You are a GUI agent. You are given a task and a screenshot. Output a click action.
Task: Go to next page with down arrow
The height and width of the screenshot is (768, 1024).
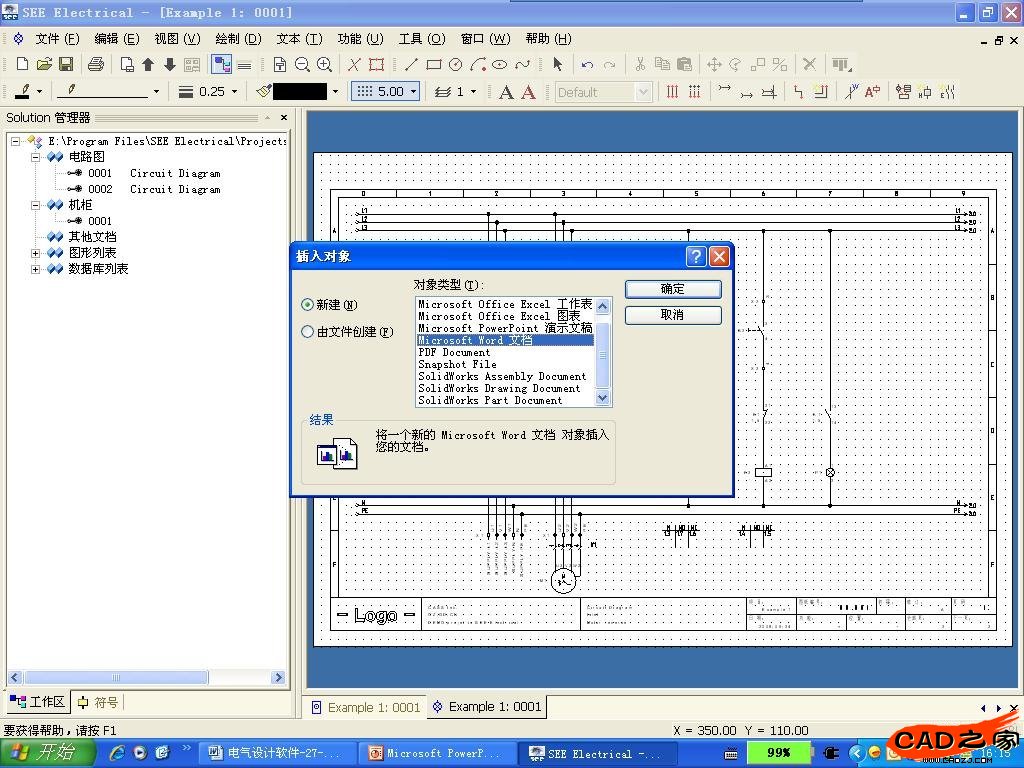tap(170, 64)
